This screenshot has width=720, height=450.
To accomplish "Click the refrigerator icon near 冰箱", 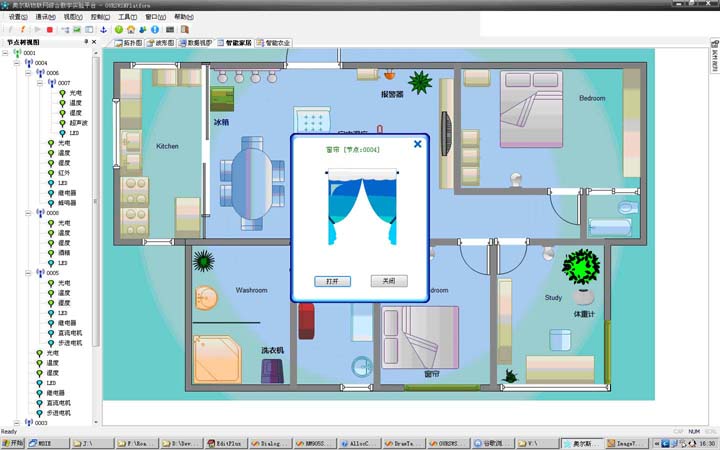I will click(x=222, y=99).
